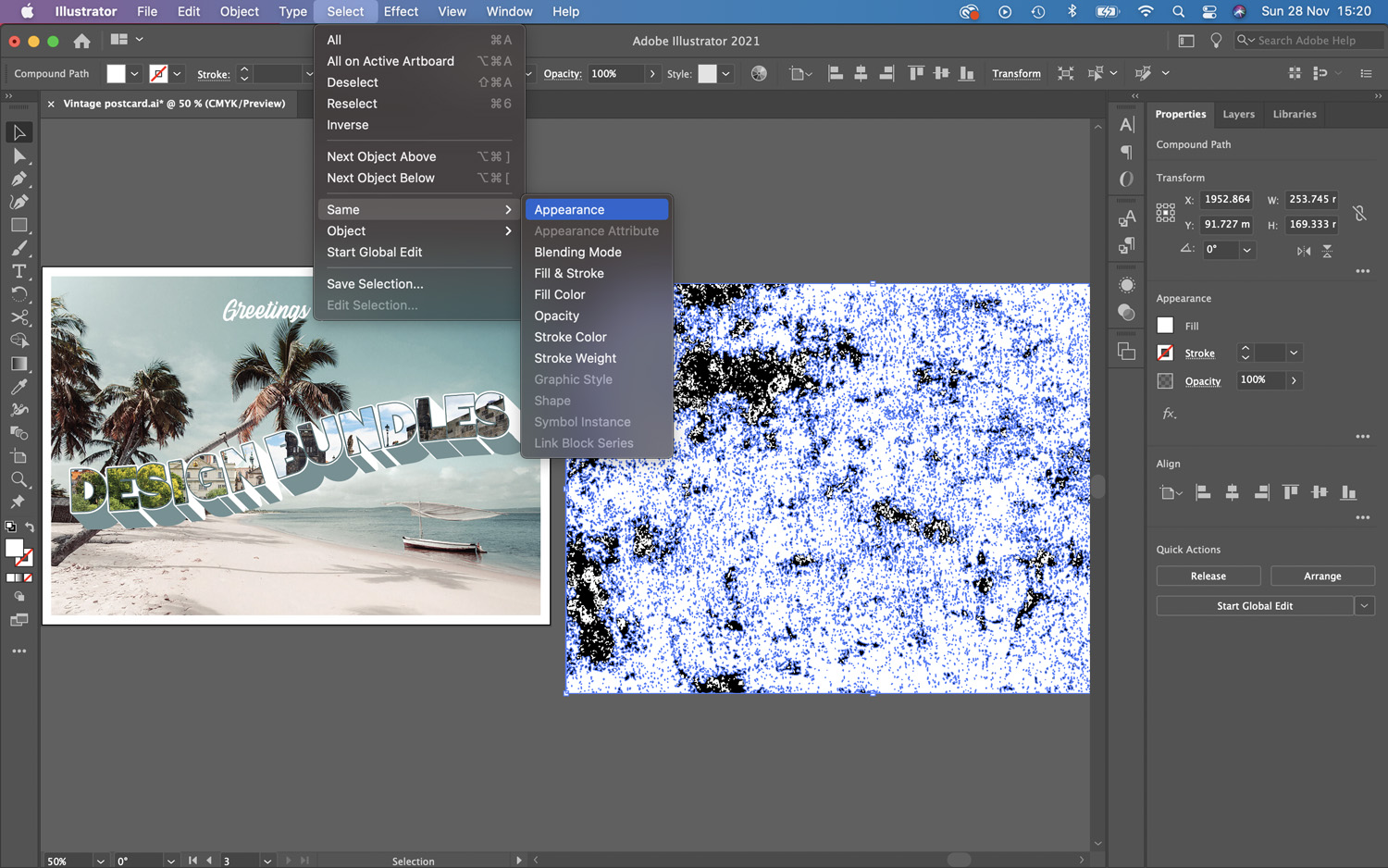1388x868 pixels.
Task: Click Horizontal Align Center in Align section
Action: (x=1233, y=492)
